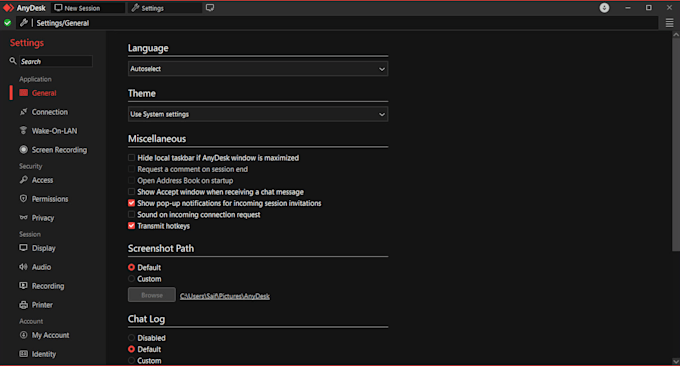Click the scrollbar up arrow
Image resolution: width=680 pixels, height=366 pixels.
coord(676,34)
